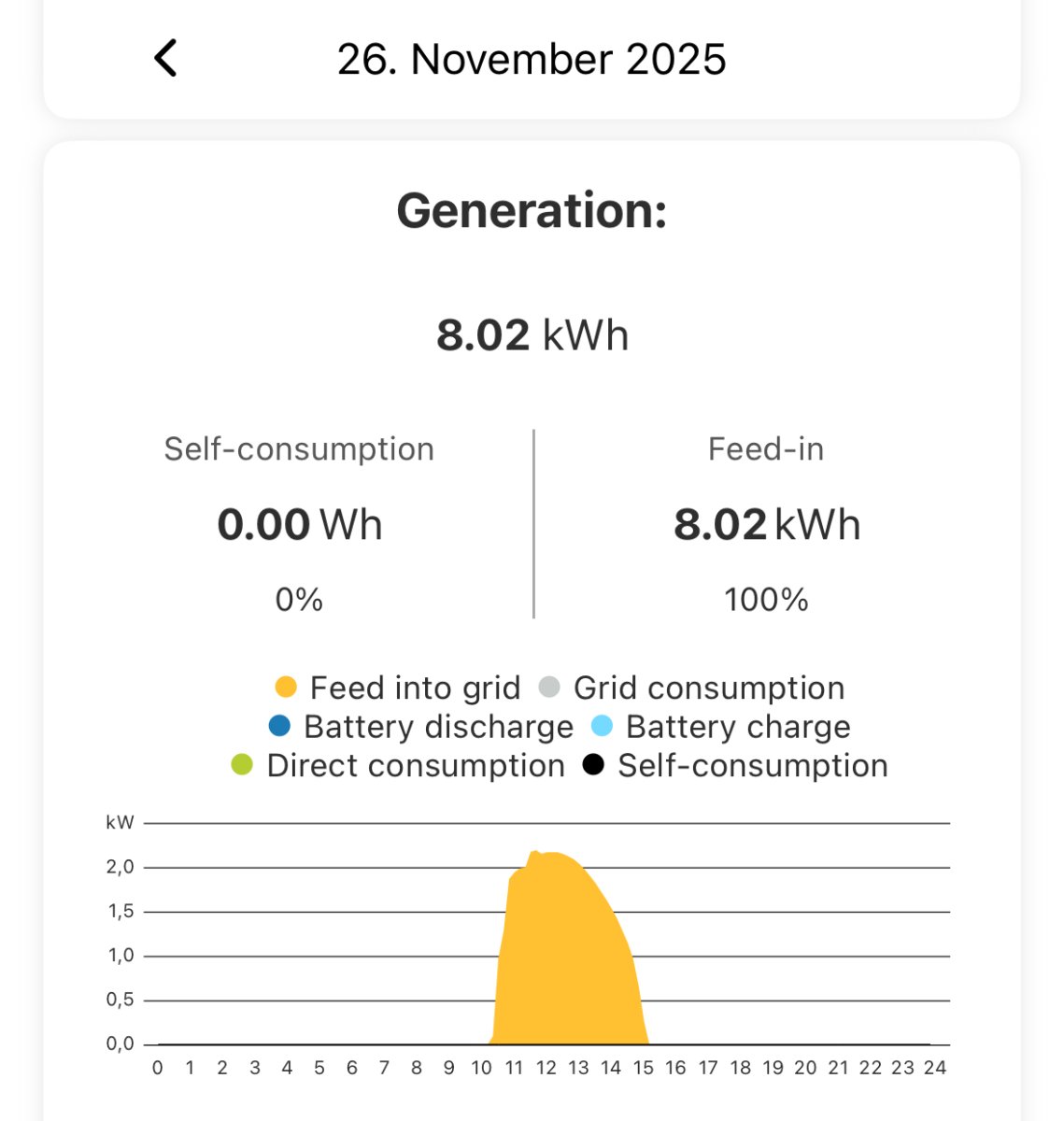This screenshot has width=1064, height=1121.
Task: Go back to the previous day with the left arrow
Action: [165, 59]
